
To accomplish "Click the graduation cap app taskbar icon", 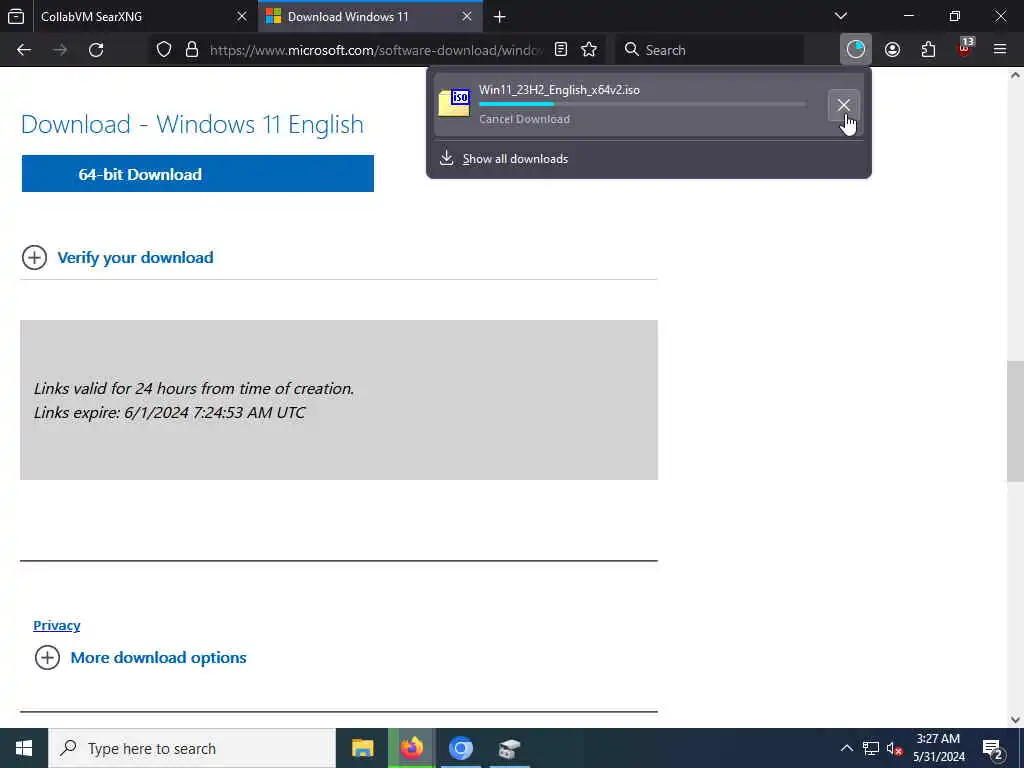I will 509,748.
